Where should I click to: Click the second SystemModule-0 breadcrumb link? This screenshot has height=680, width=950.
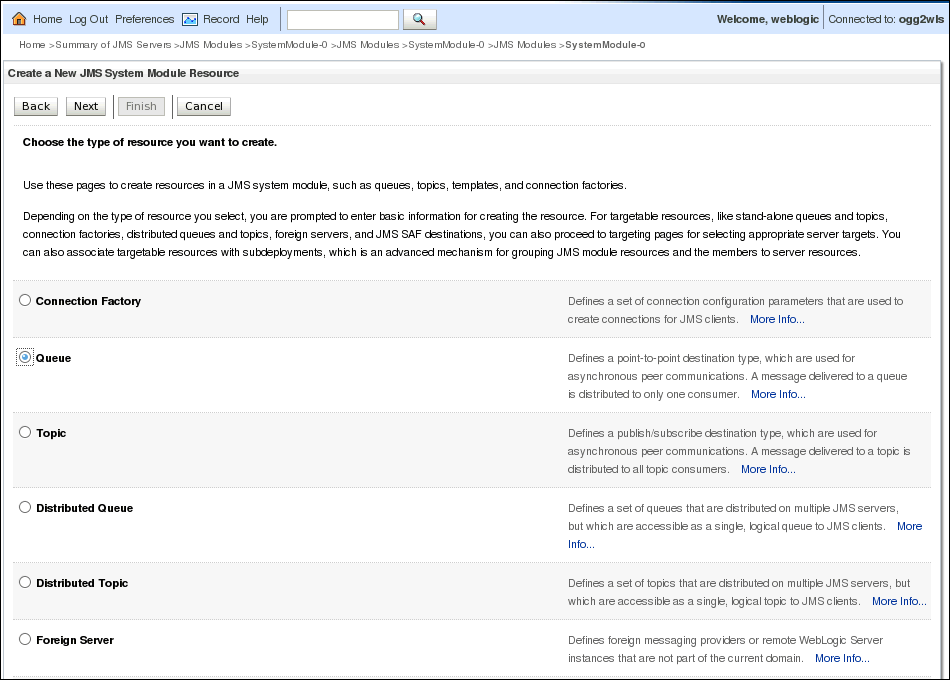tap(447, 45)
